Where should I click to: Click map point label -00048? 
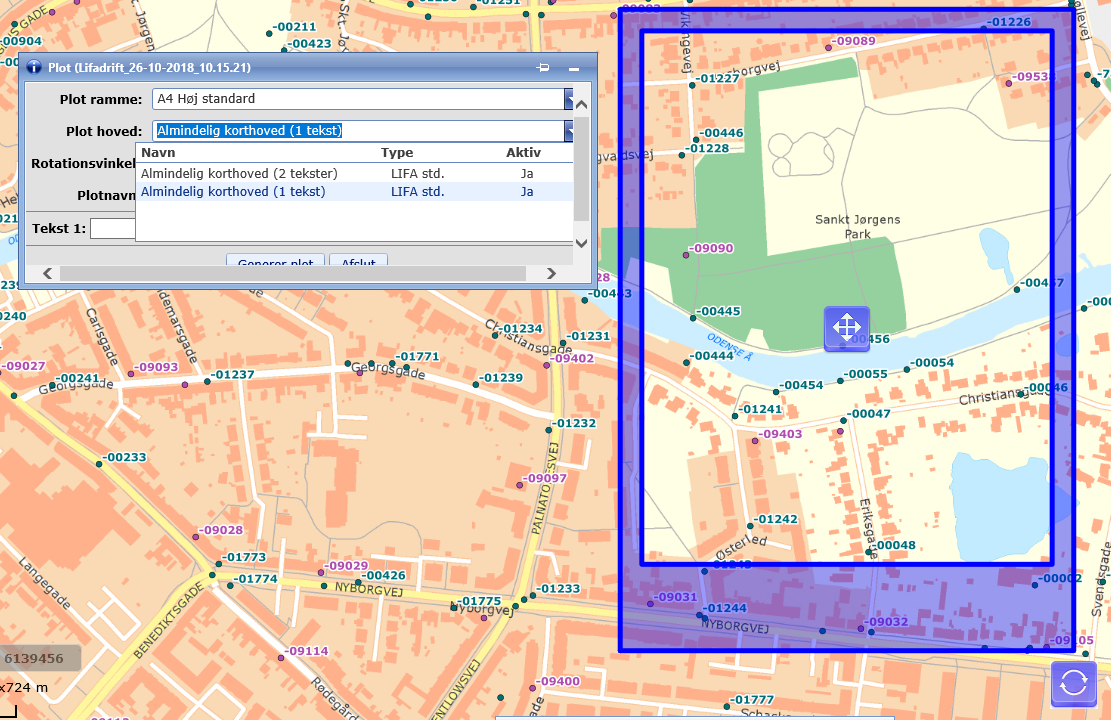point(894,546)
